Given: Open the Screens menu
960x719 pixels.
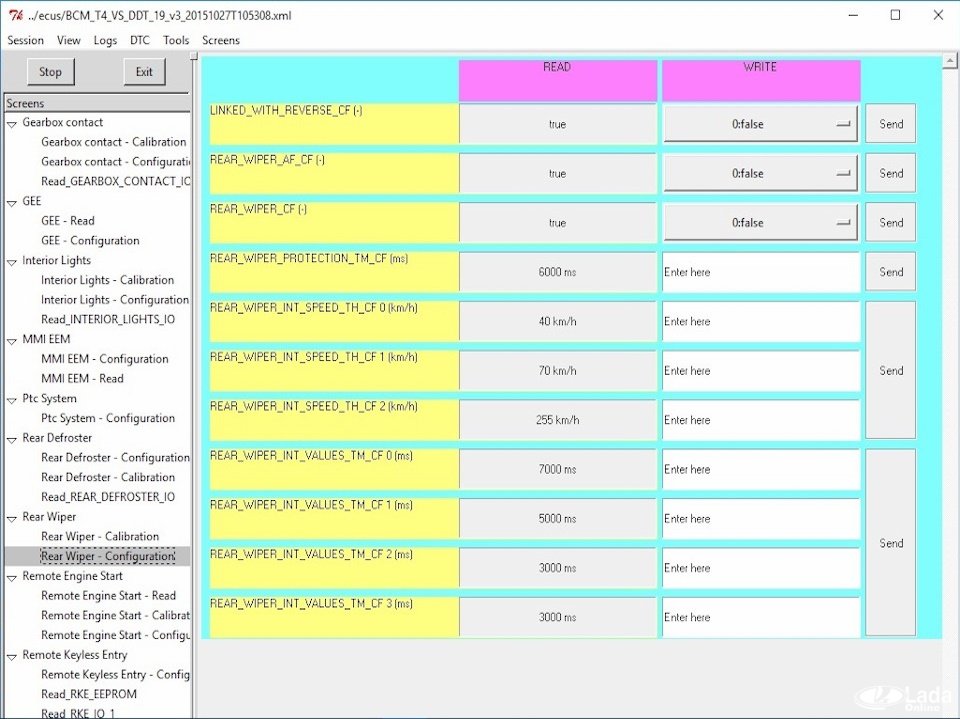Looking at the screenshot, I should tap(220, 40).
